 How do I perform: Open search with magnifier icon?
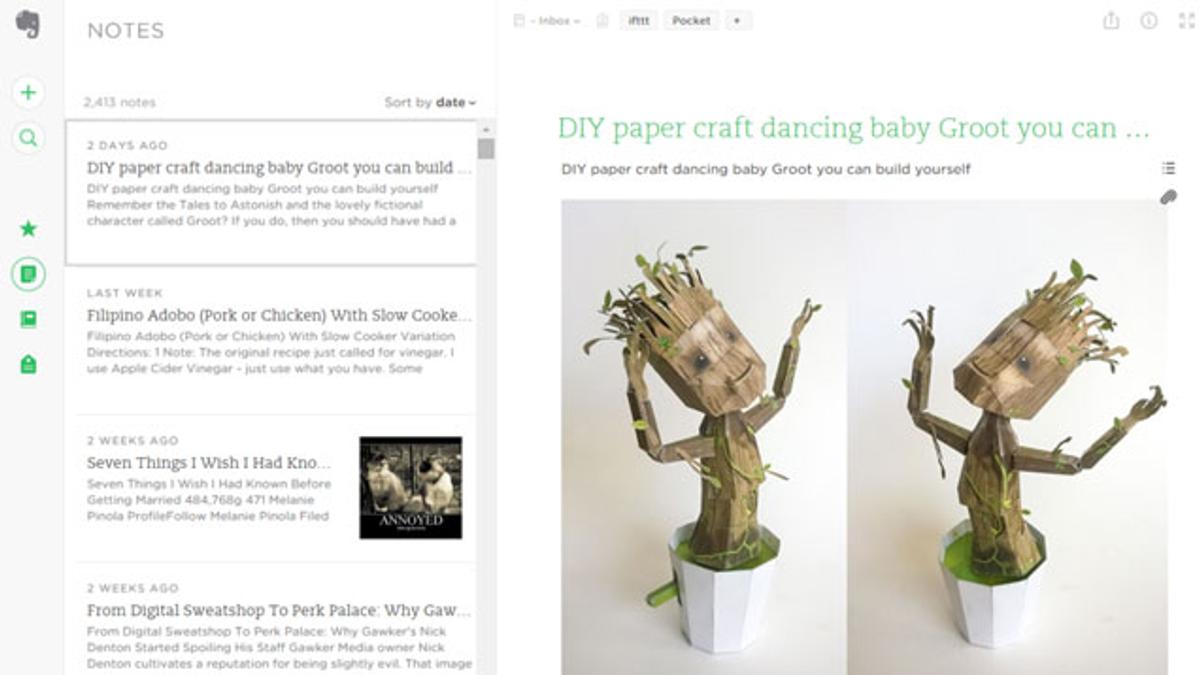click(x=28, y=138)
